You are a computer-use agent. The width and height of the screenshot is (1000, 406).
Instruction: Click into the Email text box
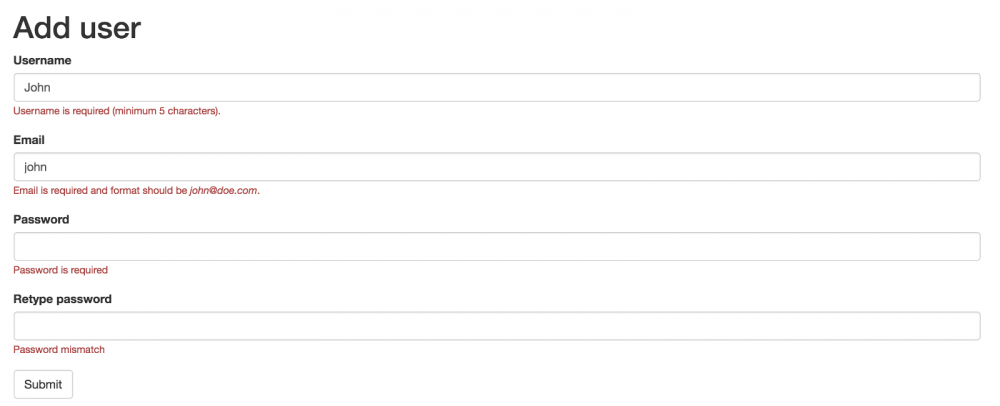pyautogui.click(x=496, y=167)
